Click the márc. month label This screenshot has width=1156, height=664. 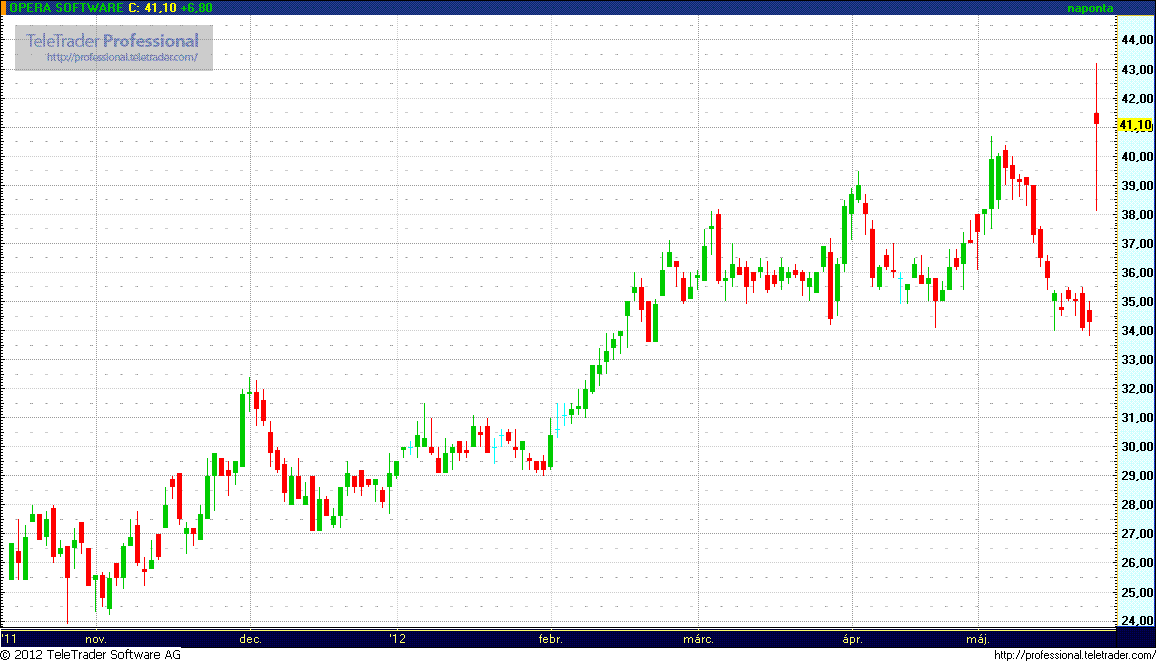(x=698, y=639)
